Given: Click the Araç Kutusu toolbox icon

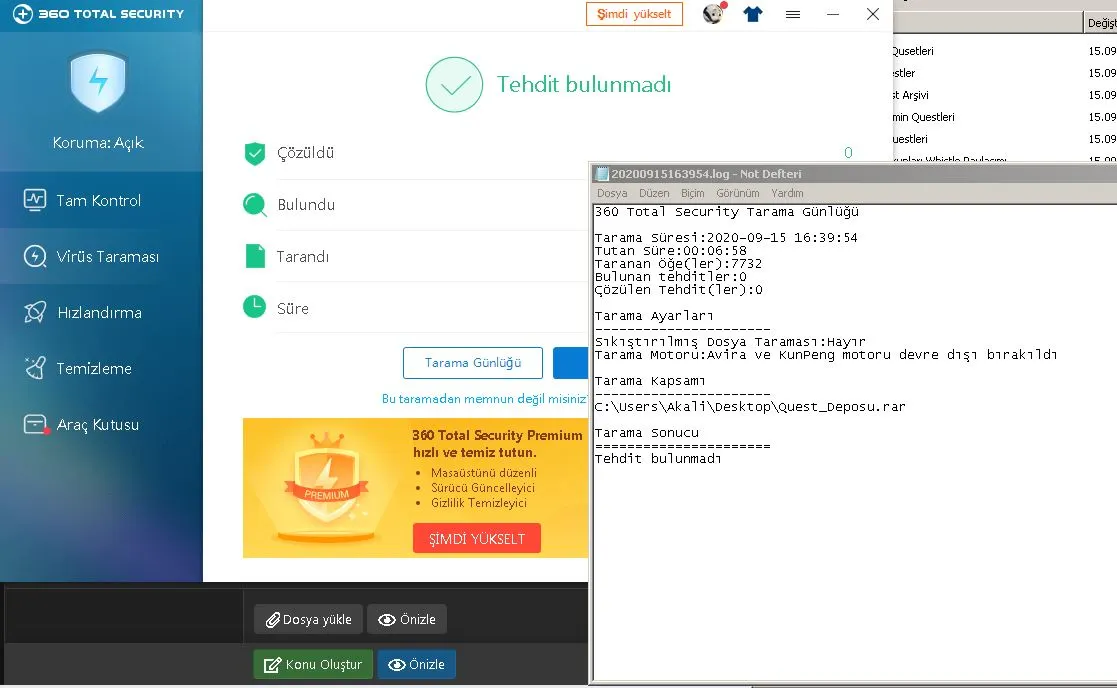Looking at the screenshot, I should point(35,424).
